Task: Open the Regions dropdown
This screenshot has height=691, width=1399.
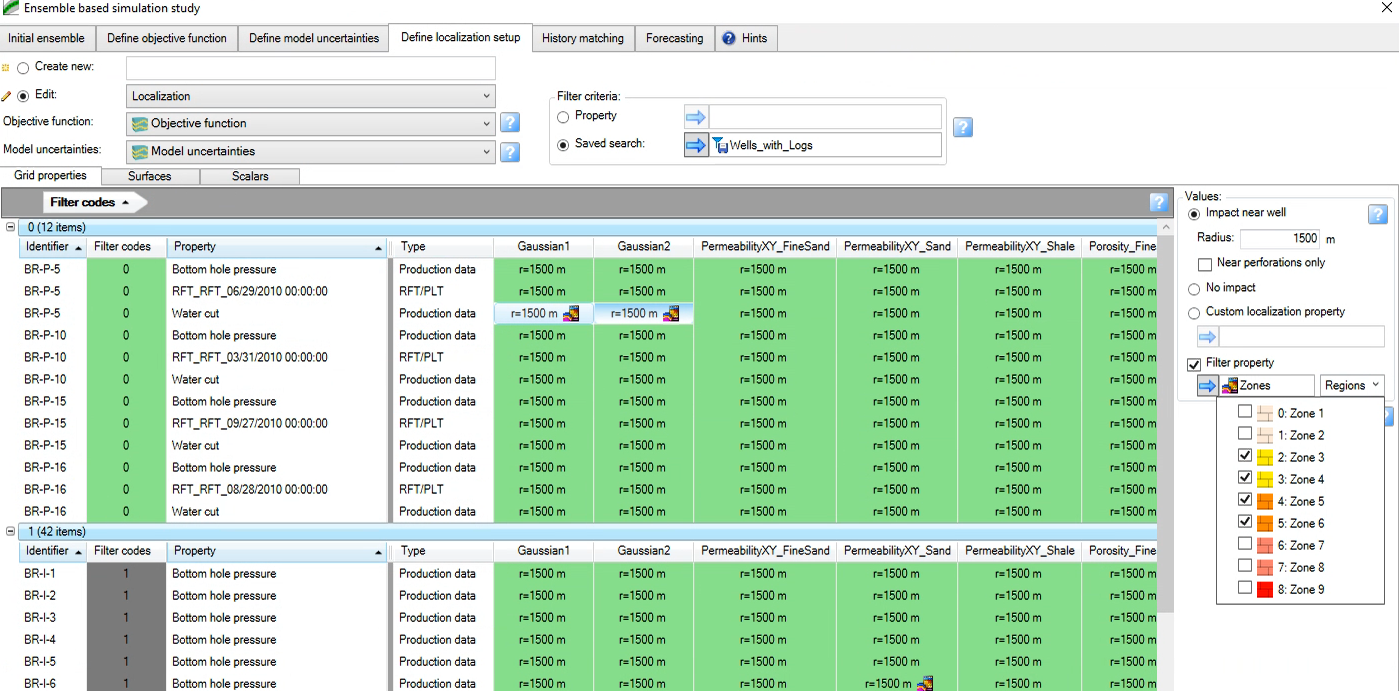Action: coord(1351,386)
